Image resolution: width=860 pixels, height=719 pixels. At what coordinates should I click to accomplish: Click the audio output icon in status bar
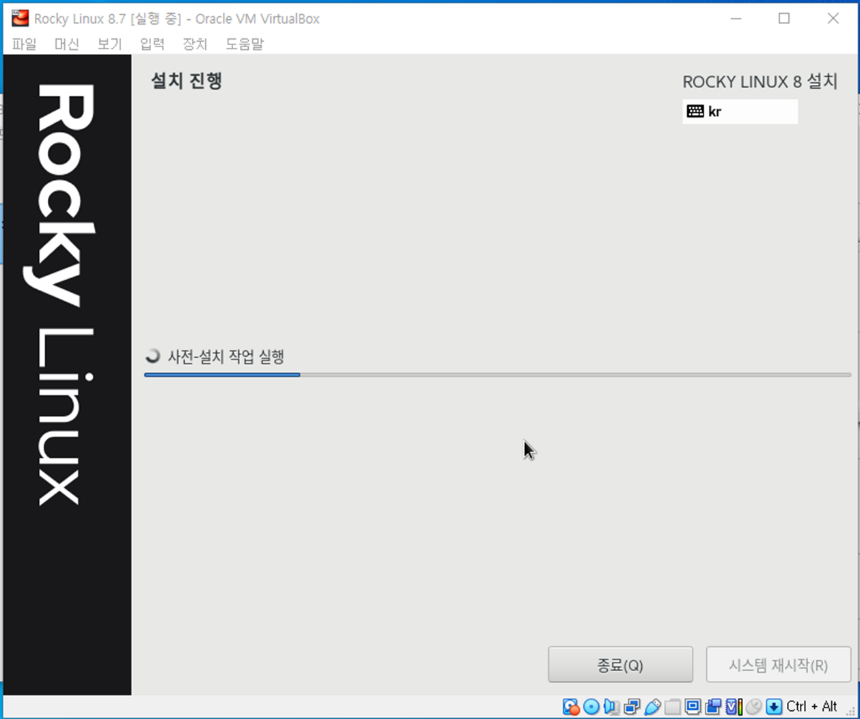(x=611, y=707)
